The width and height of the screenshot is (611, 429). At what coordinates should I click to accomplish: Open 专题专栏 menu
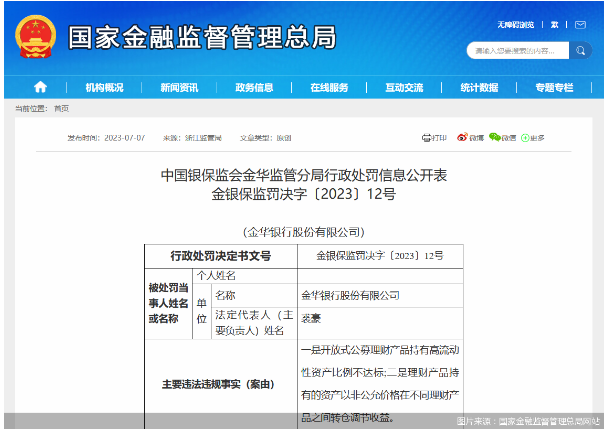[x=554, y=88]
